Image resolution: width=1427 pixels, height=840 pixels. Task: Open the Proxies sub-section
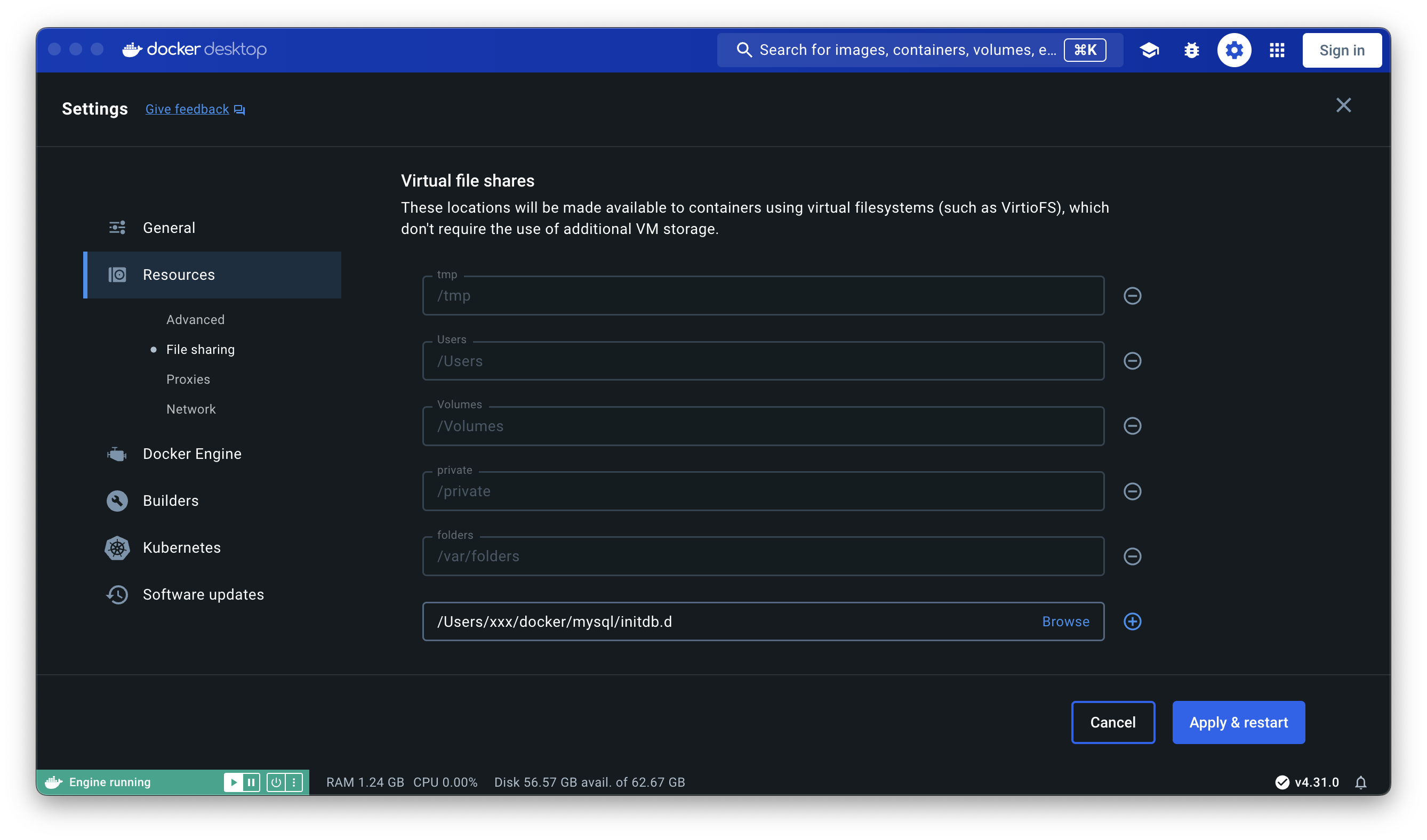click(x=188, y=379)
